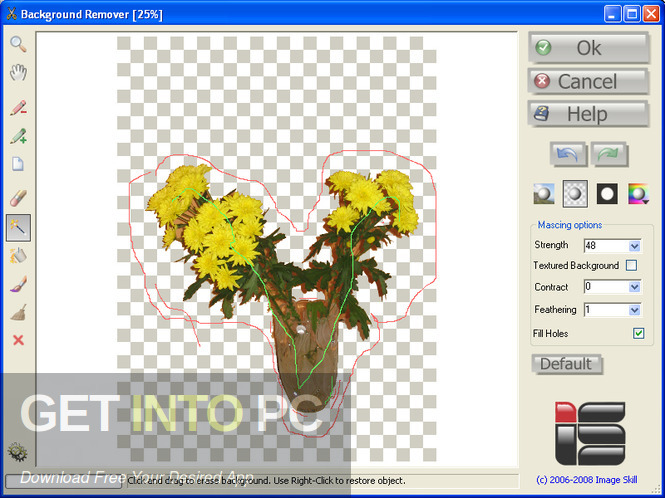
Task: Click the scissors icon in title bar
Action: [x=11, y=14]
